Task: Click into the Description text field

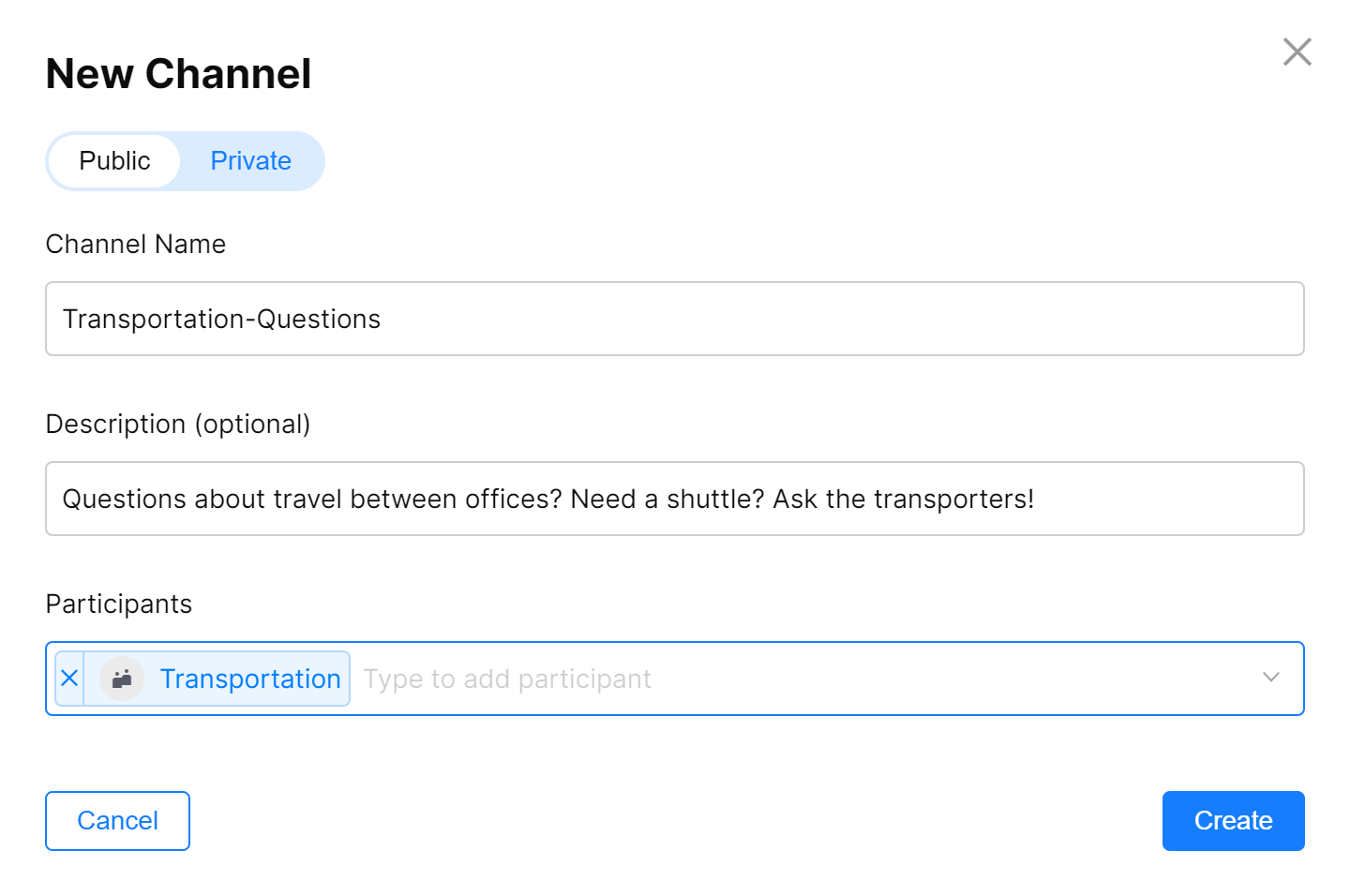Action: click(x=675, y=499)
